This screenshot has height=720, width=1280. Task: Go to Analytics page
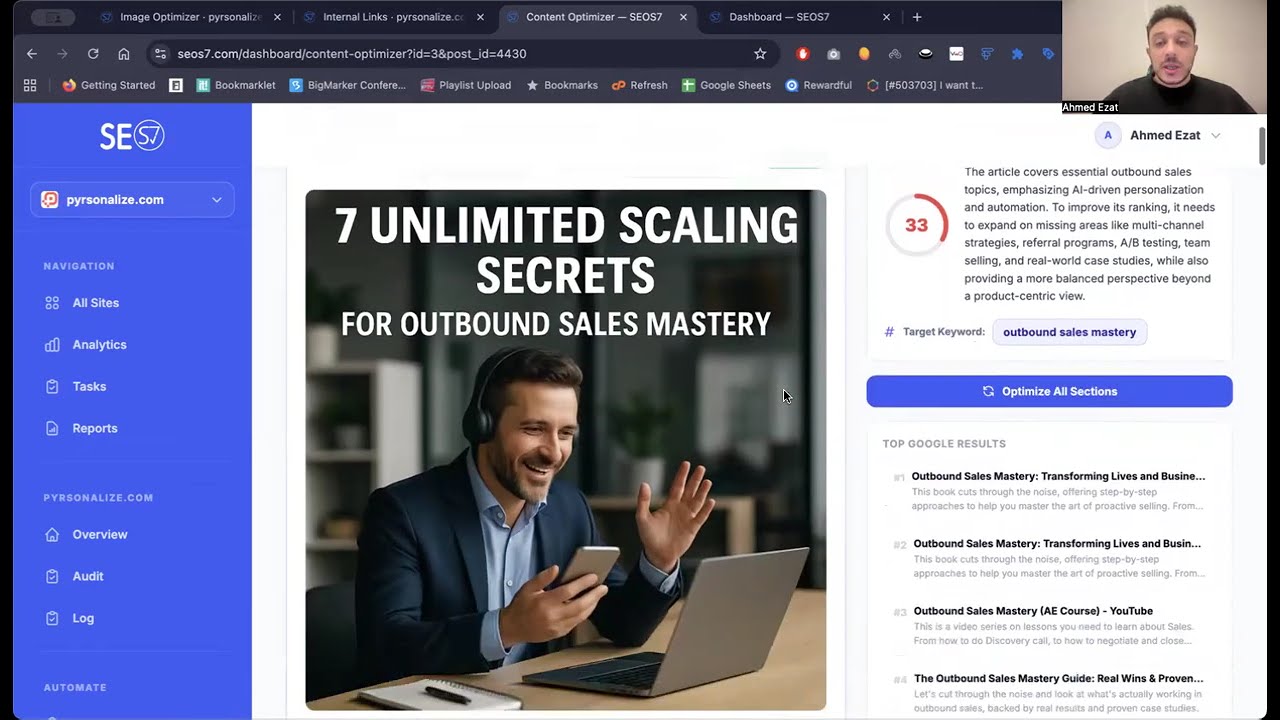pos(99,345)
